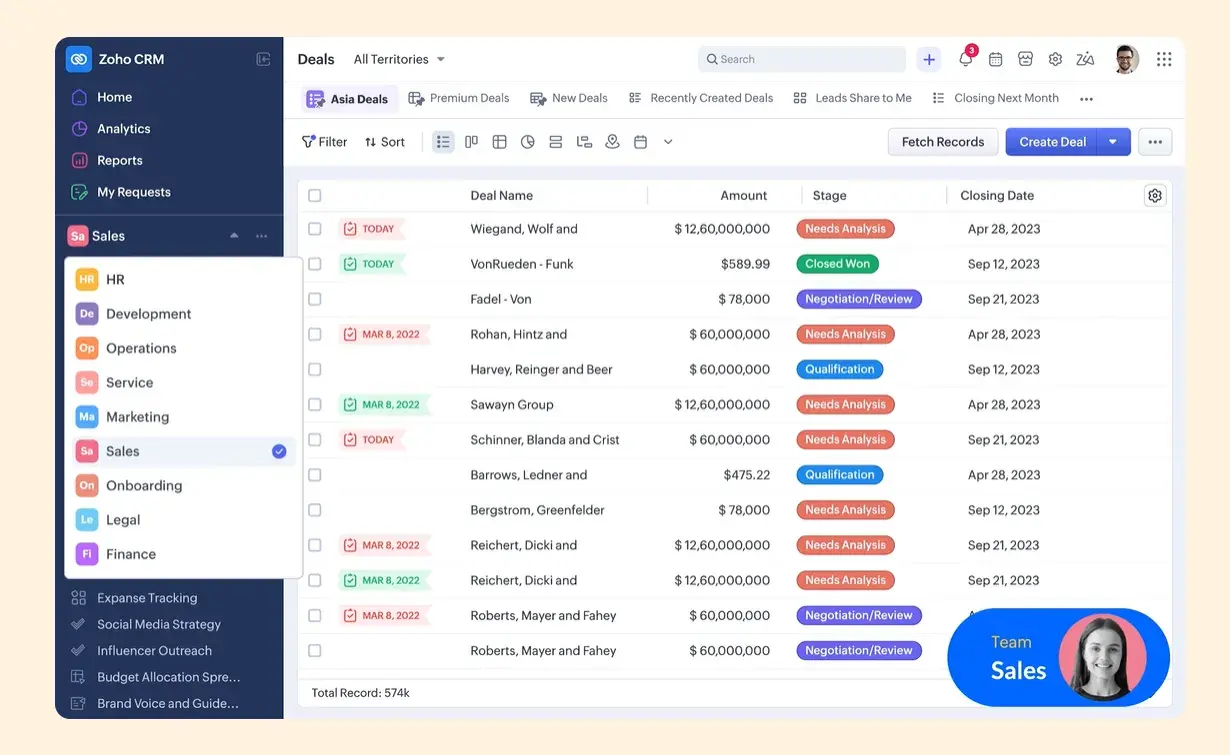Open the Filter panel

[325, 142]
